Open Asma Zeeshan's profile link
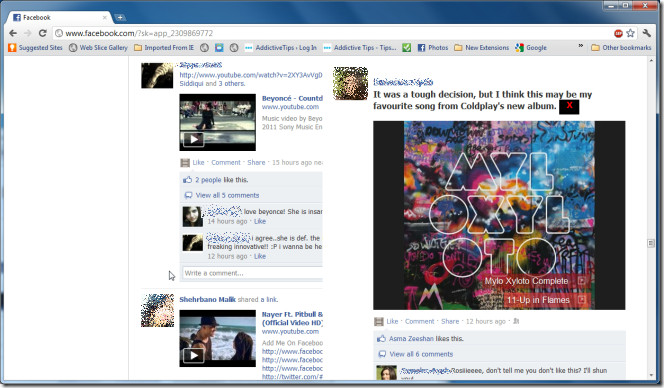Screen dimensions: 664x388 pos(411,338)
